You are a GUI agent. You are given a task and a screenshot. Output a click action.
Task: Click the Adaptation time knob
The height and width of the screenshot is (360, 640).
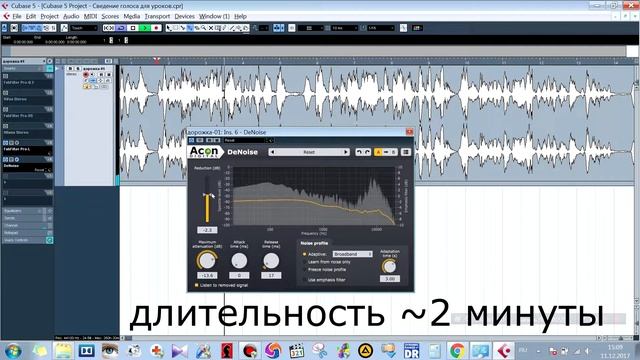389,267
